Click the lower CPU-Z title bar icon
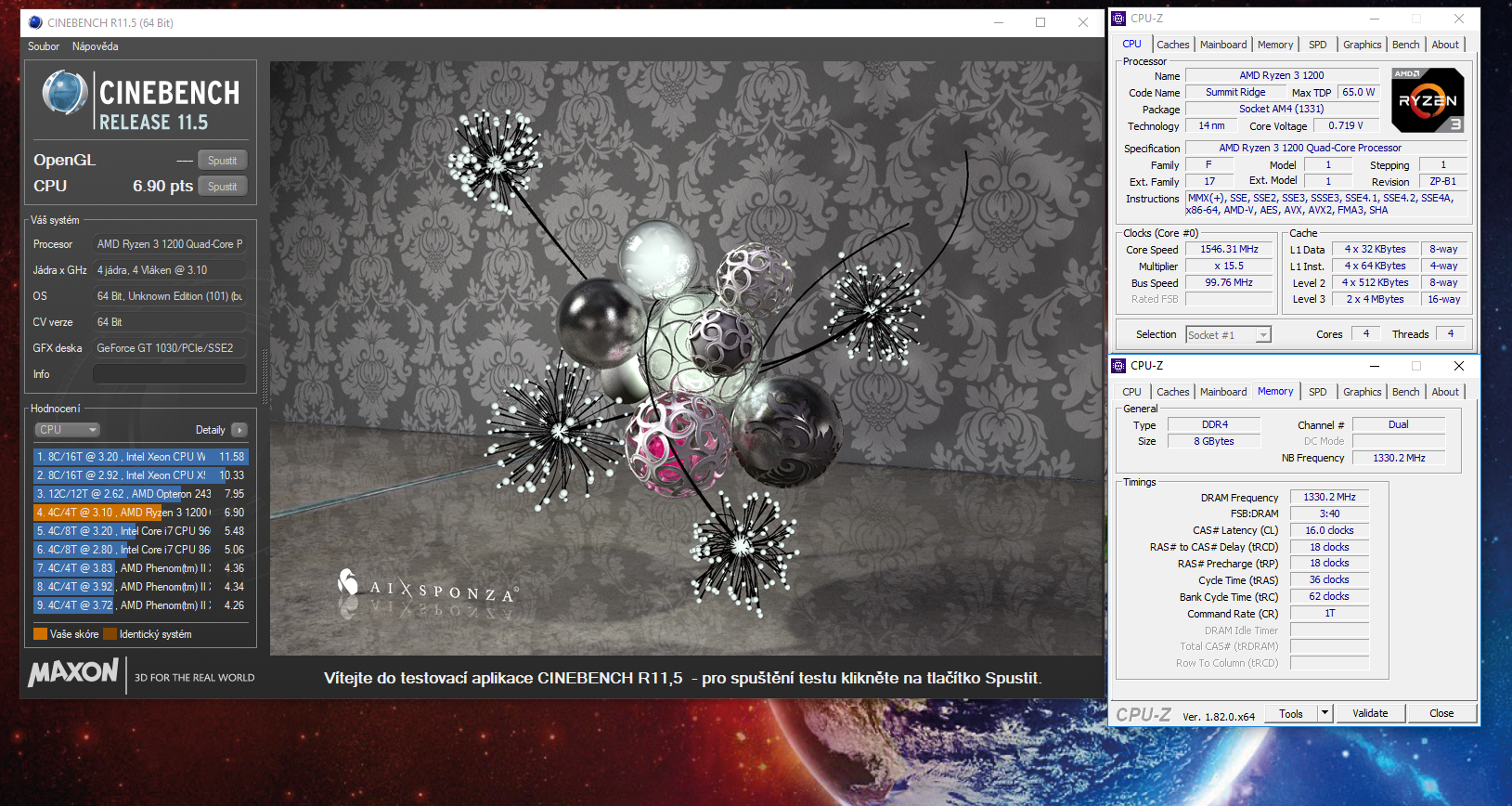Screen dimensions: 1512x806 (1119, 366)
